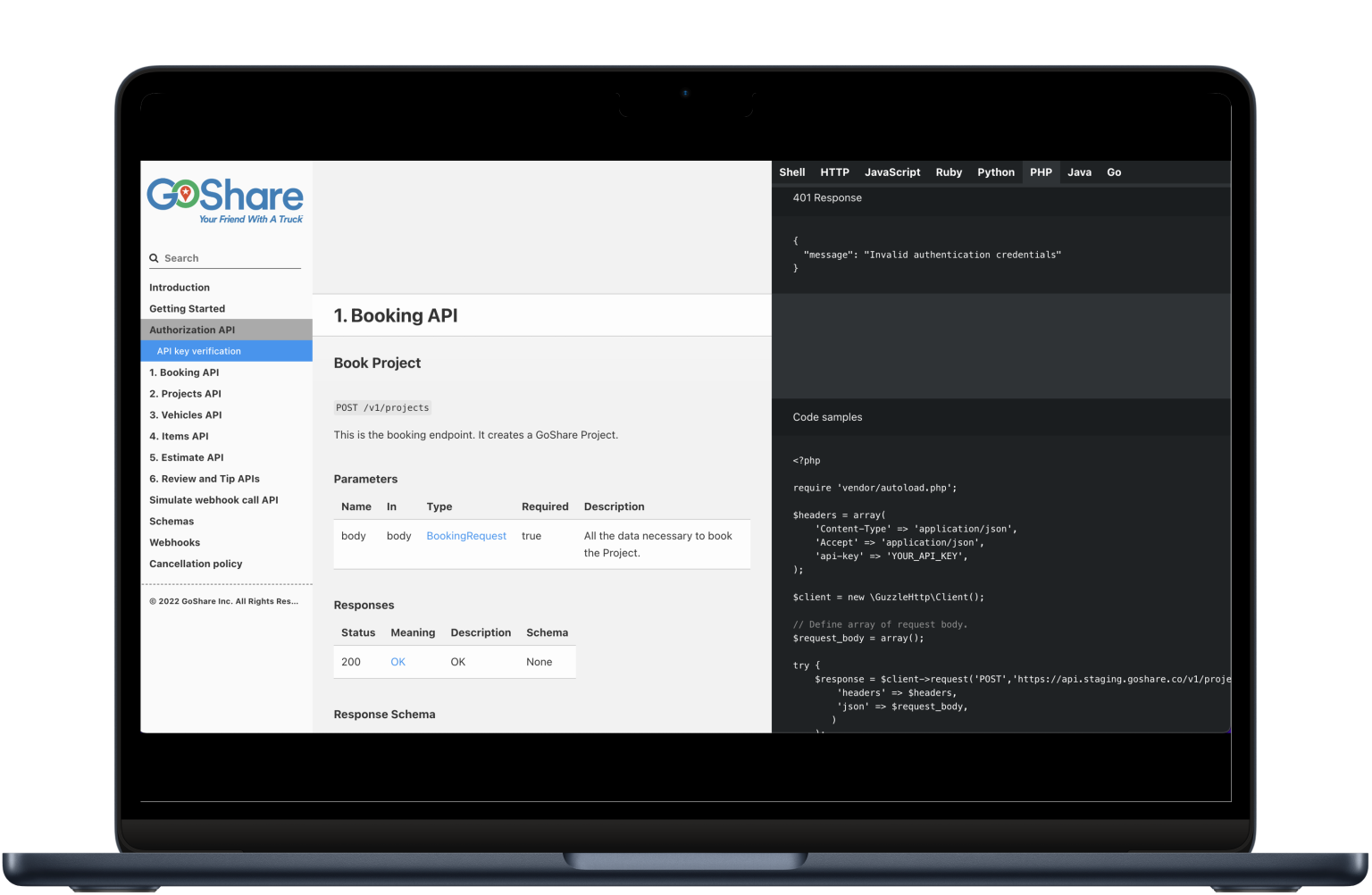
Task: Expand the Authorization API section
Action: pos(192,330)
